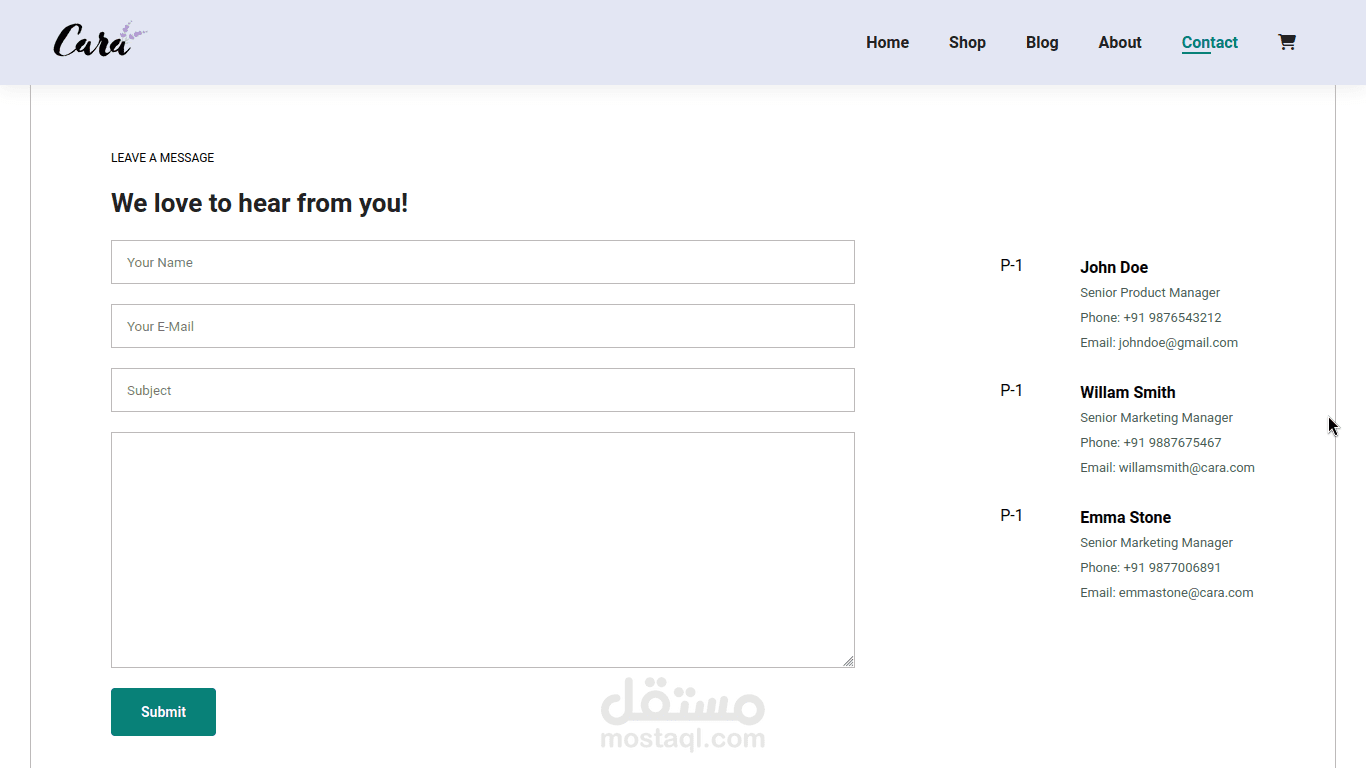Click Emma Stone's email address
1366x768 pixels.
pyautogui.click(x=1185, y=593)
